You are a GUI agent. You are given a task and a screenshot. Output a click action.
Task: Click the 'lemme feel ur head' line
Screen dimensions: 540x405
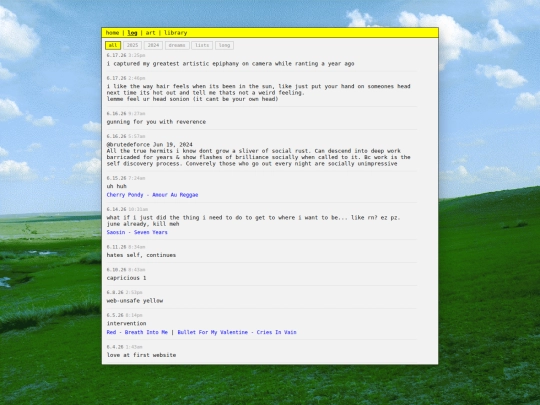point(192,99)
